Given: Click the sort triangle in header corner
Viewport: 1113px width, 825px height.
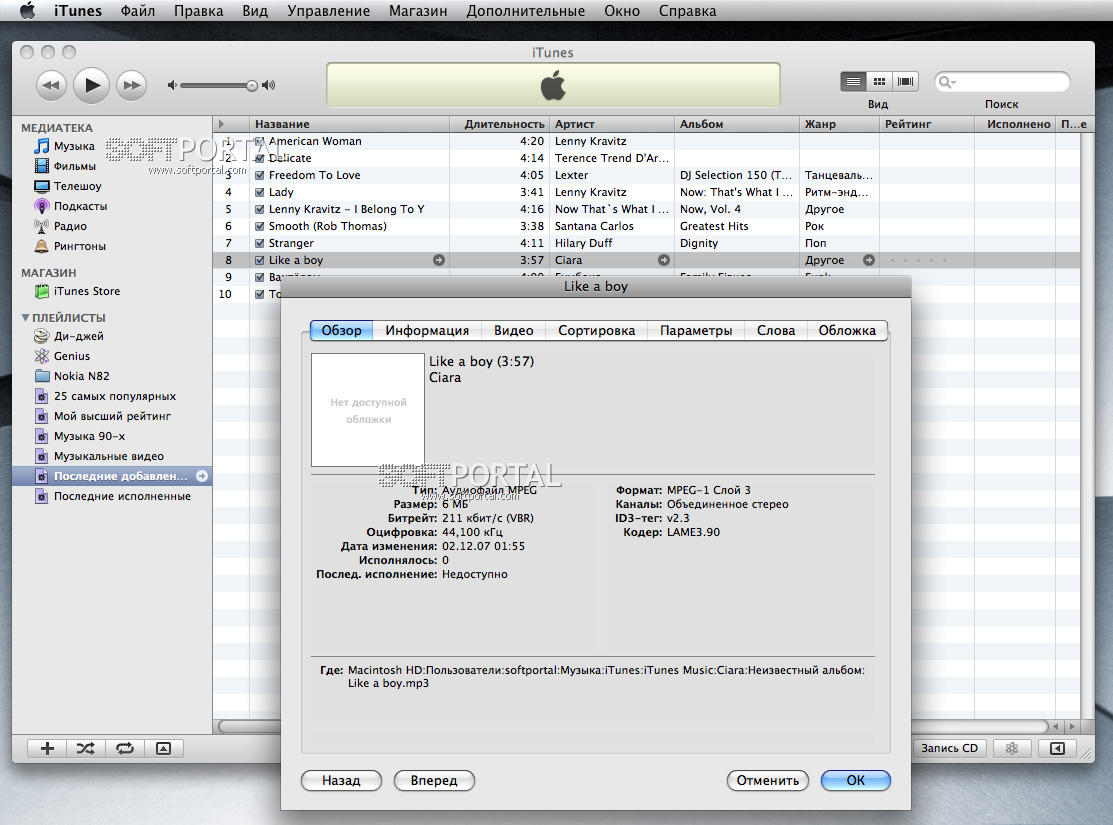Looking at the screenshot, I should click(221, 124).
